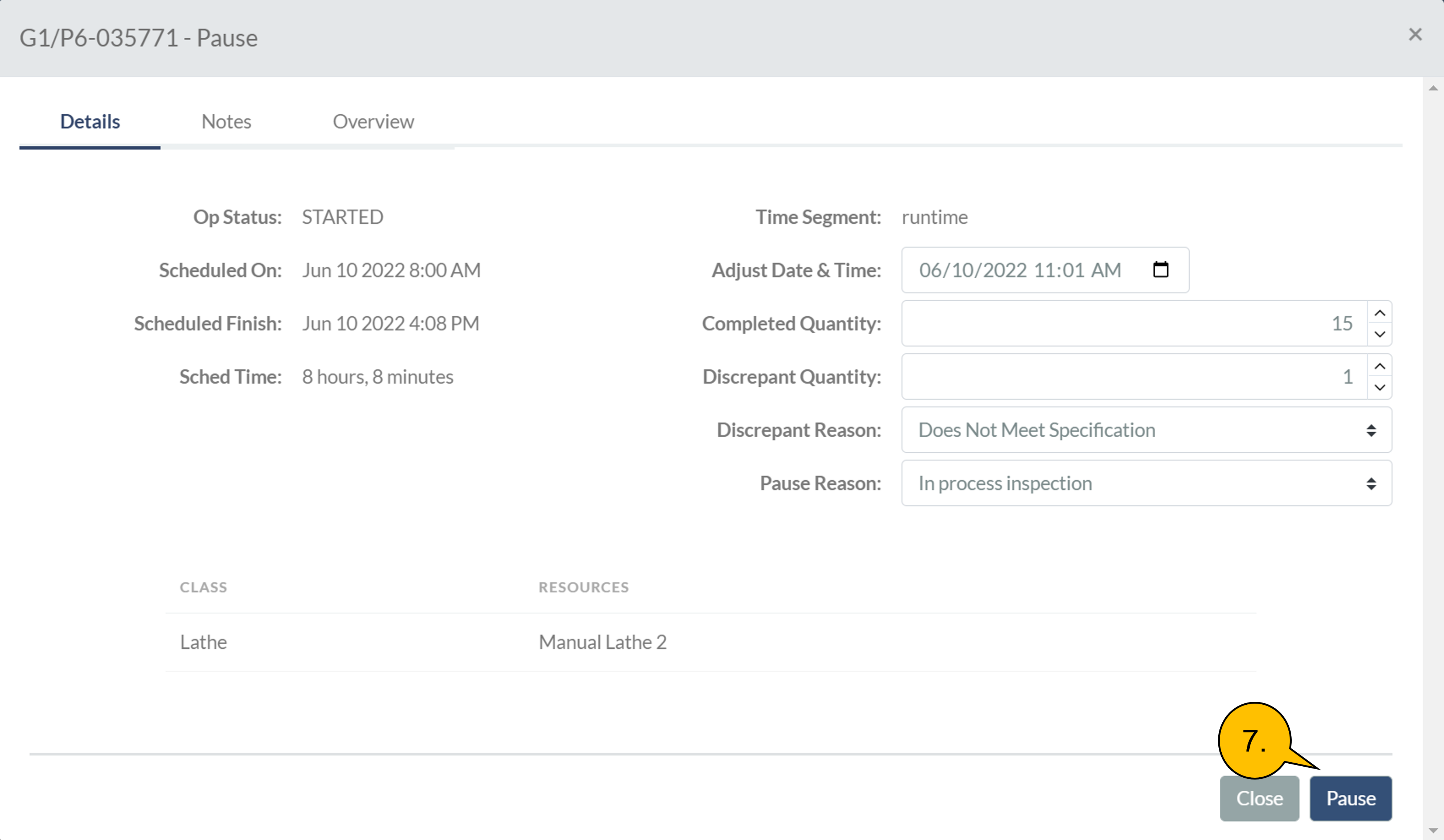
Task: Open the Discrepant Reason dropdown
Action: tap(1146, 430)
